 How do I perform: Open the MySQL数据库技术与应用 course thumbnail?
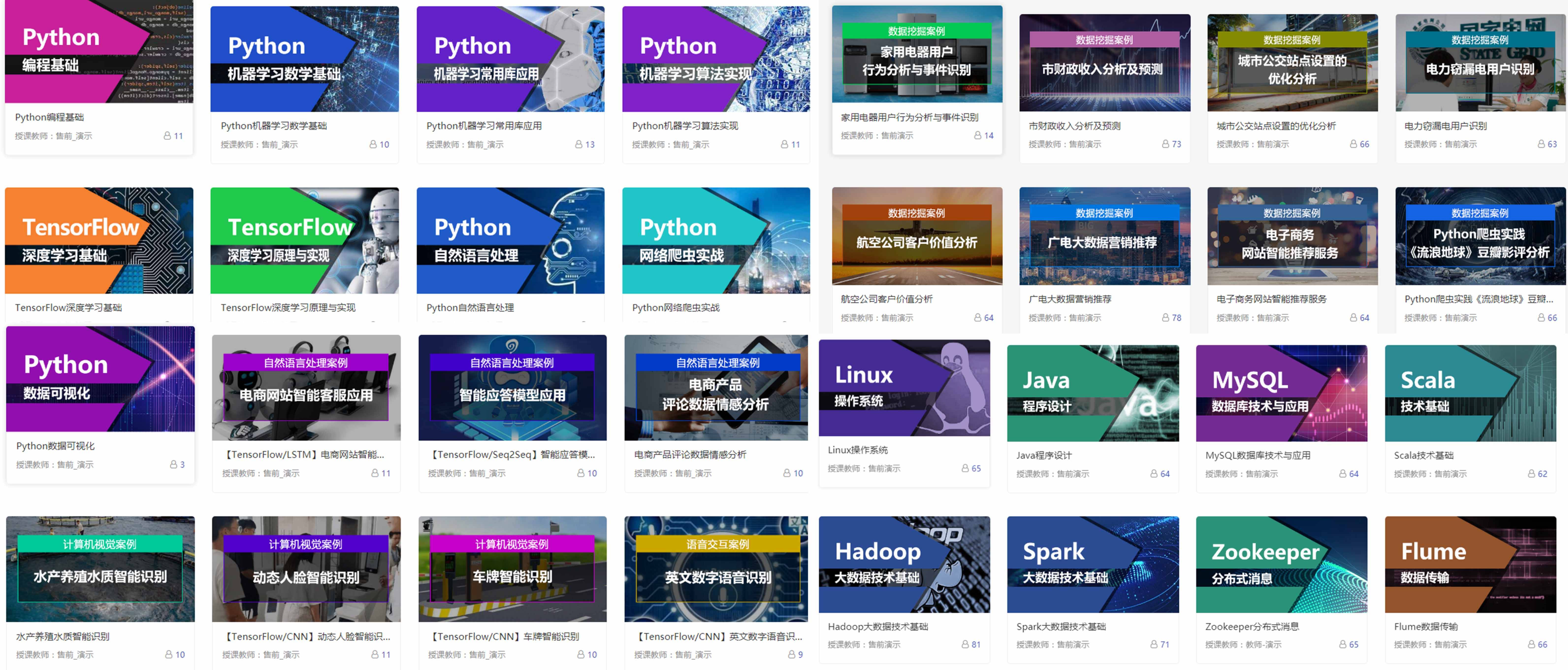point(1281,393)
